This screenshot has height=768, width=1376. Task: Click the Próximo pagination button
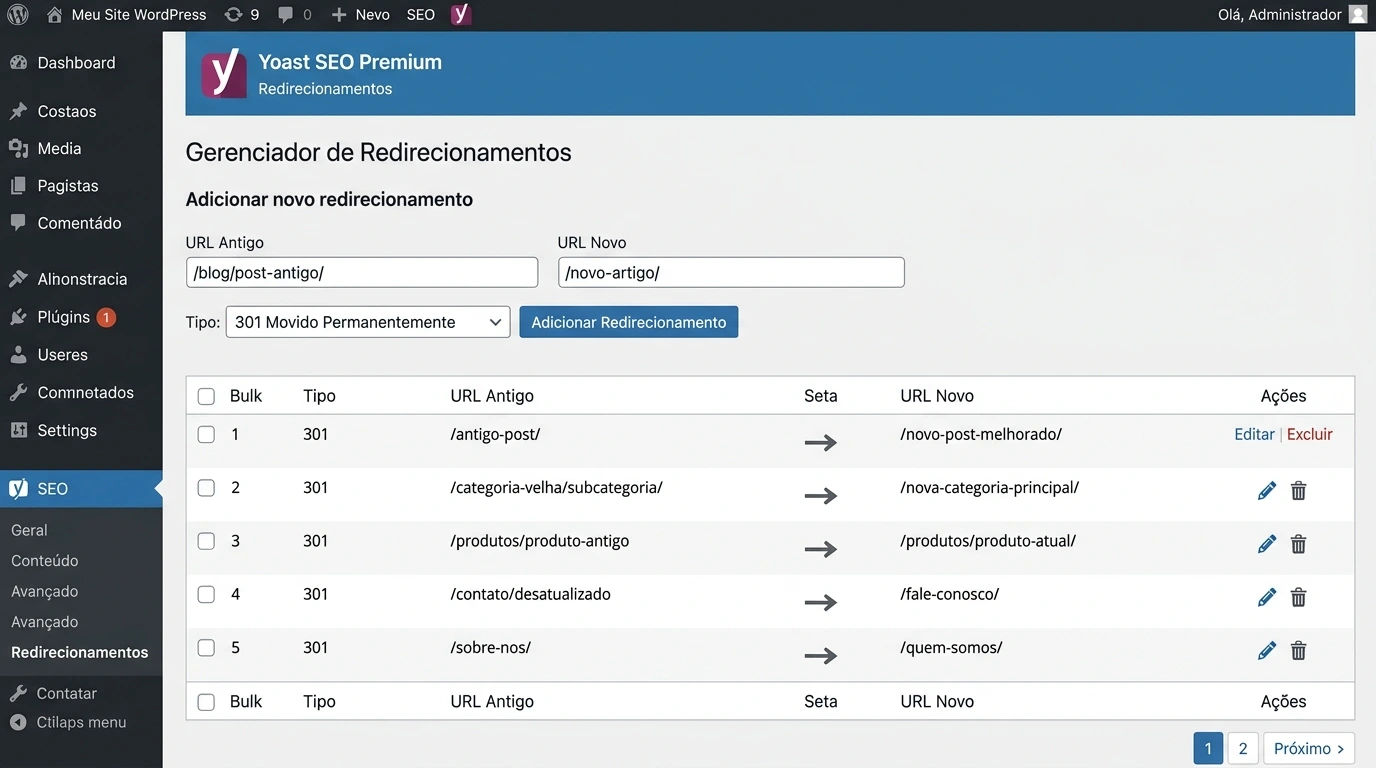1309,748
